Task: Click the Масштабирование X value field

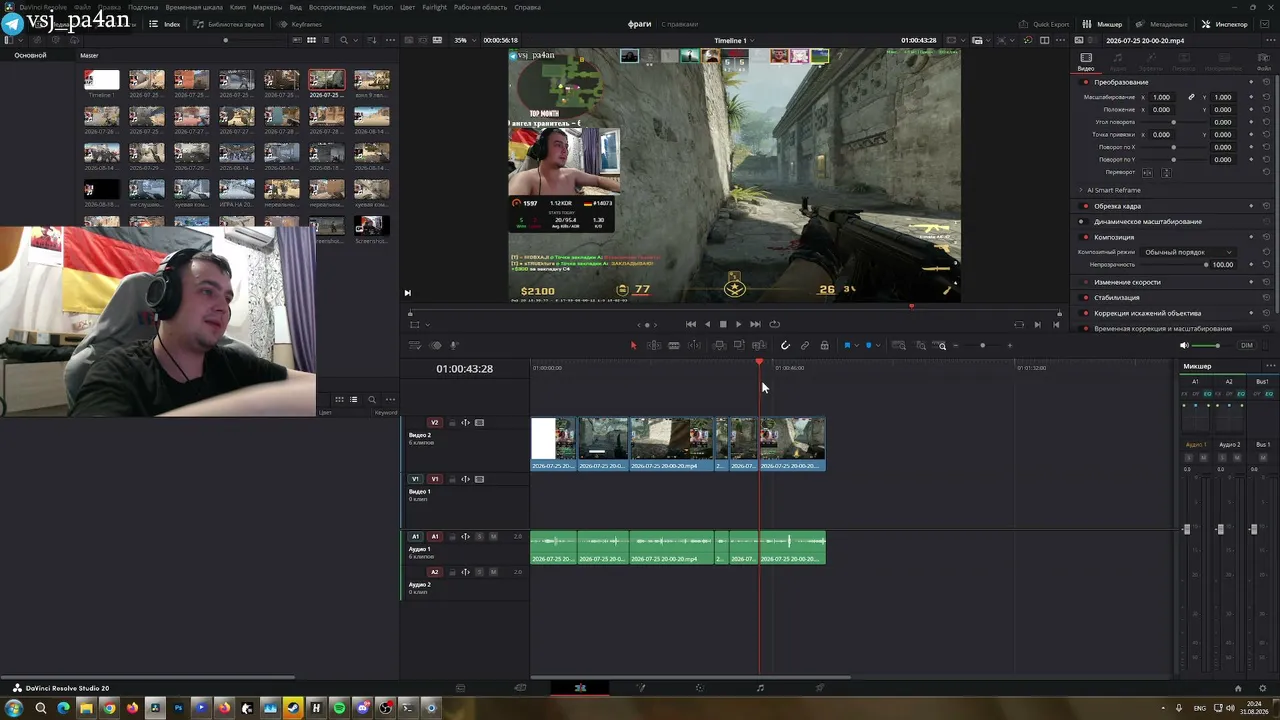Action: (1161, 97)
